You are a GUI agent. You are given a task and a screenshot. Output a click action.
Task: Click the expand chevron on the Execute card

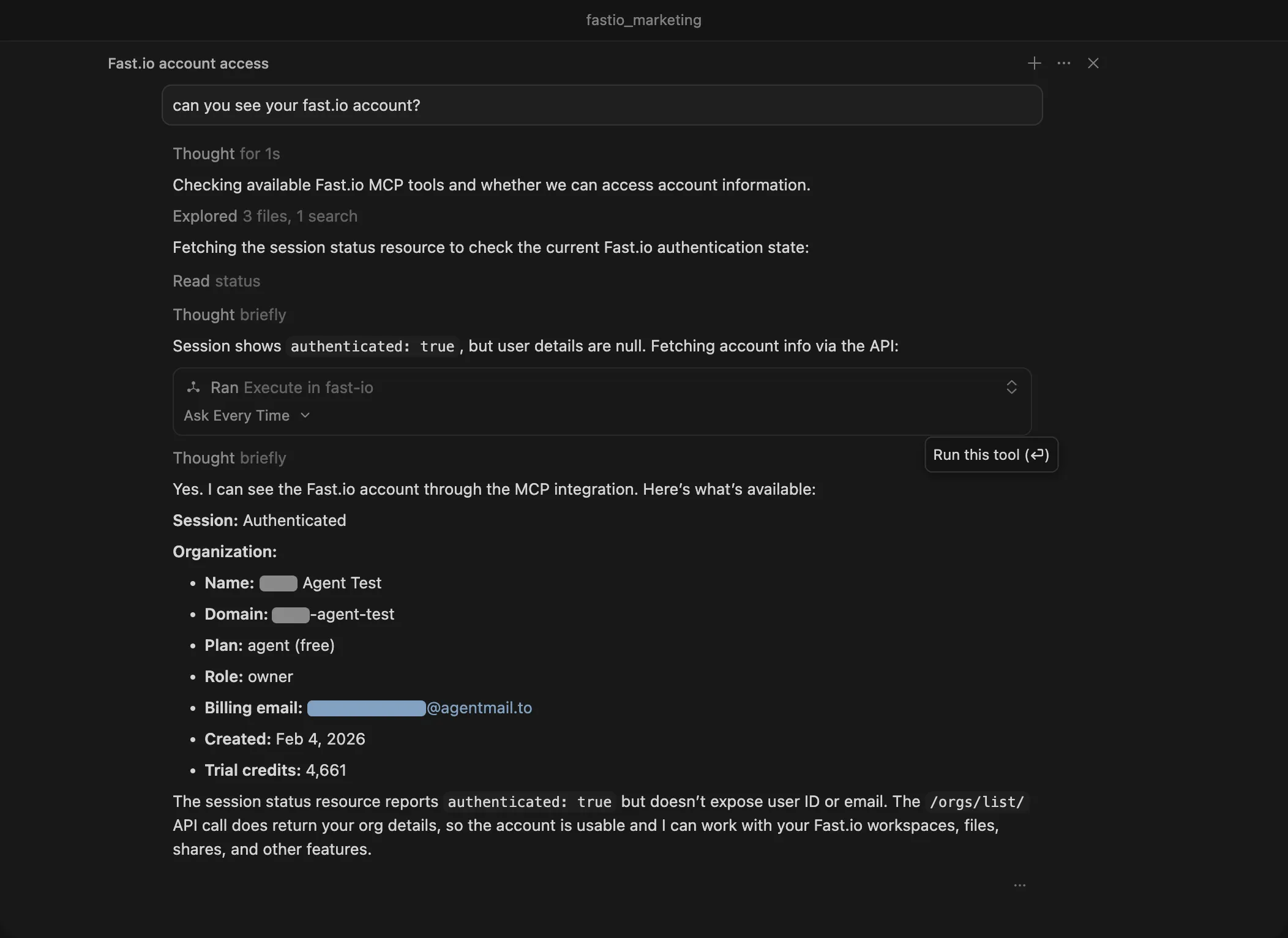1011,387
